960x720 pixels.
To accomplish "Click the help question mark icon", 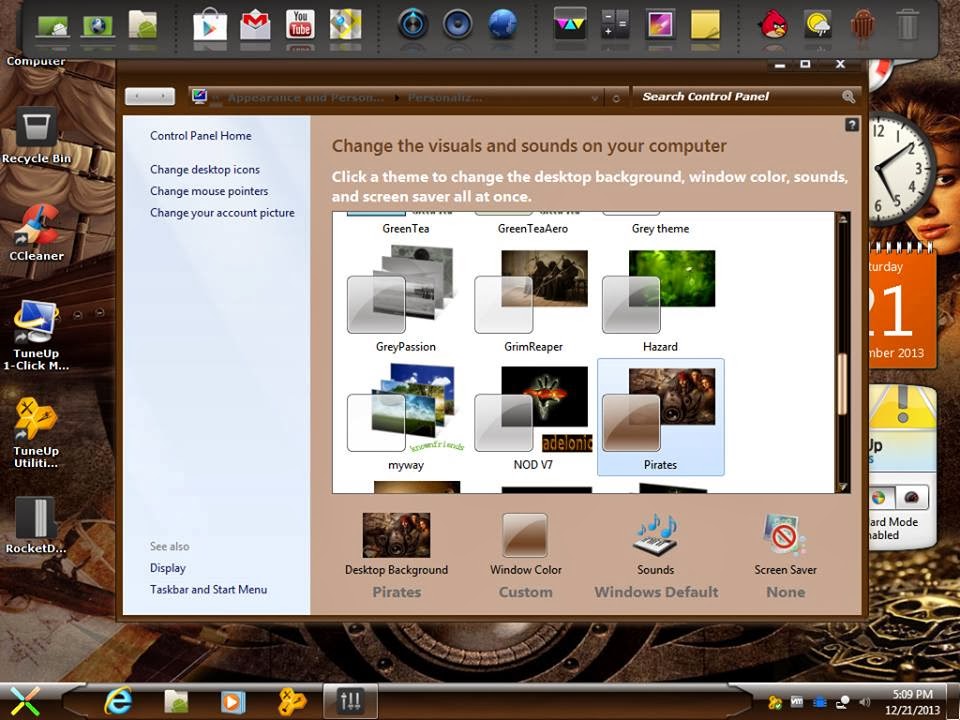I will (x=852, y=125).
